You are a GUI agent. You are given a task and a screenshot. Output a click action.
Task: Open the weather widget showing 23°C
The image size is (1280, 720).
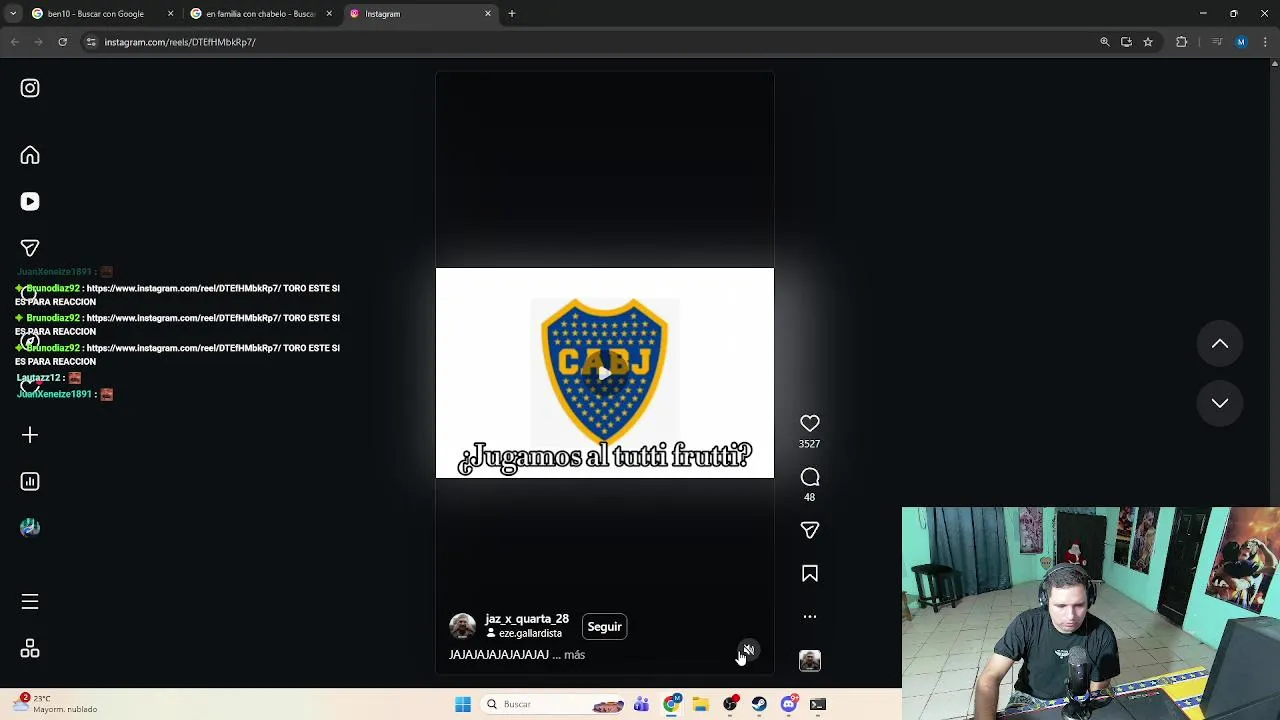[x=56, y=704]
